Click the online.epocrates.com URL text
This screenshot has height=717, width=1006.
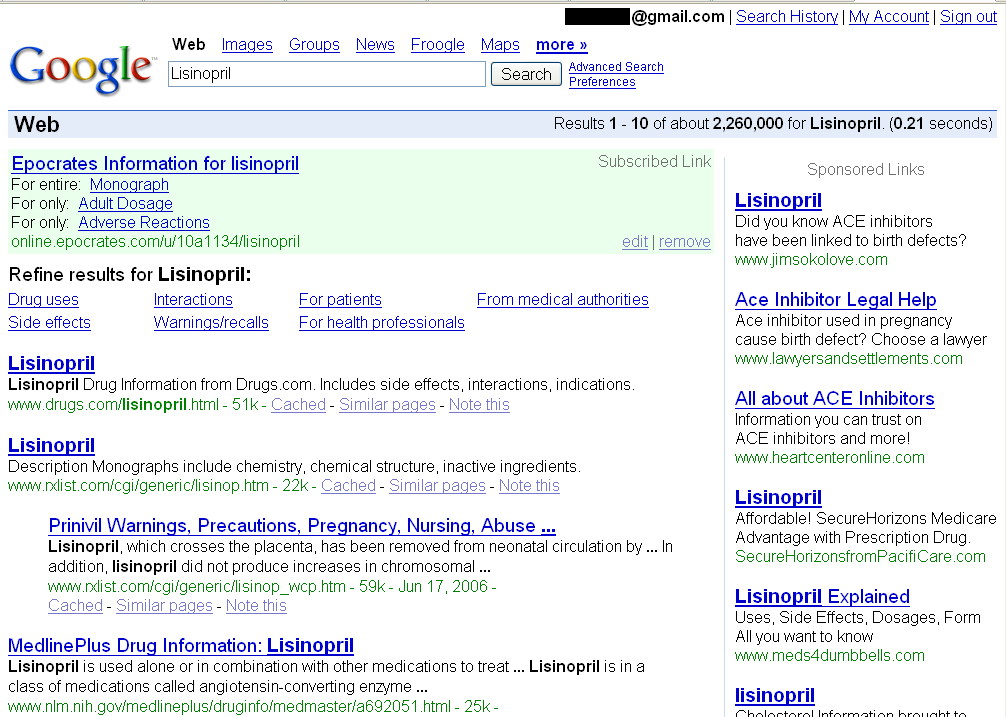(155, 242)
